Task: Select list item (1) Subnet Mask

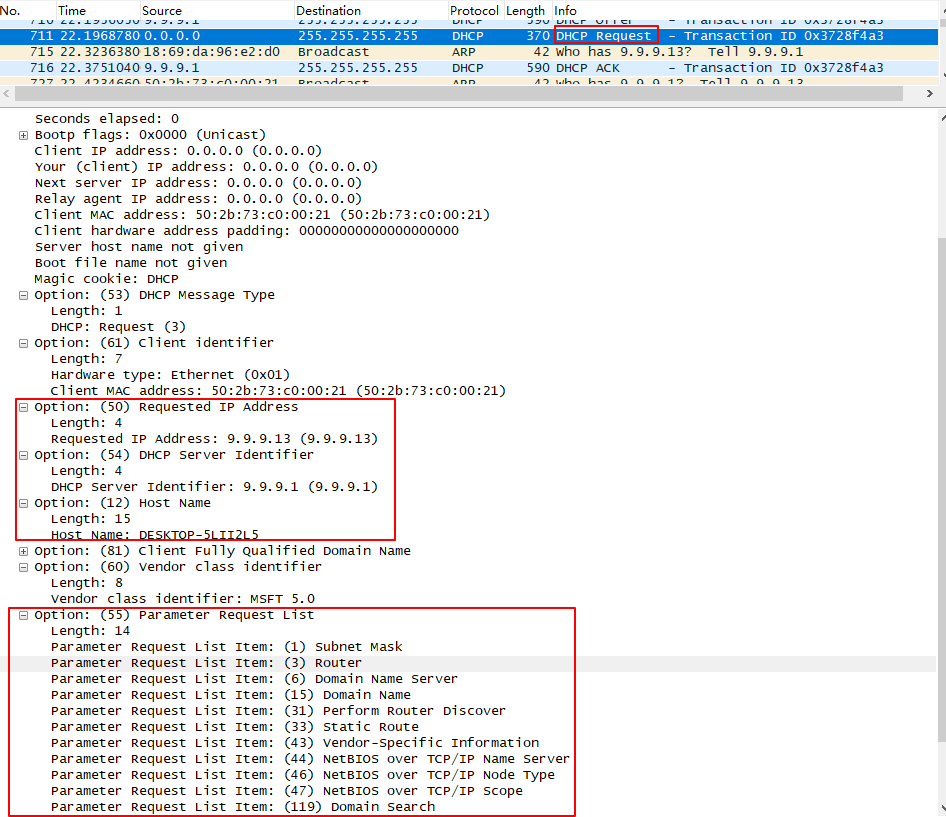Action: click(227, 647)
